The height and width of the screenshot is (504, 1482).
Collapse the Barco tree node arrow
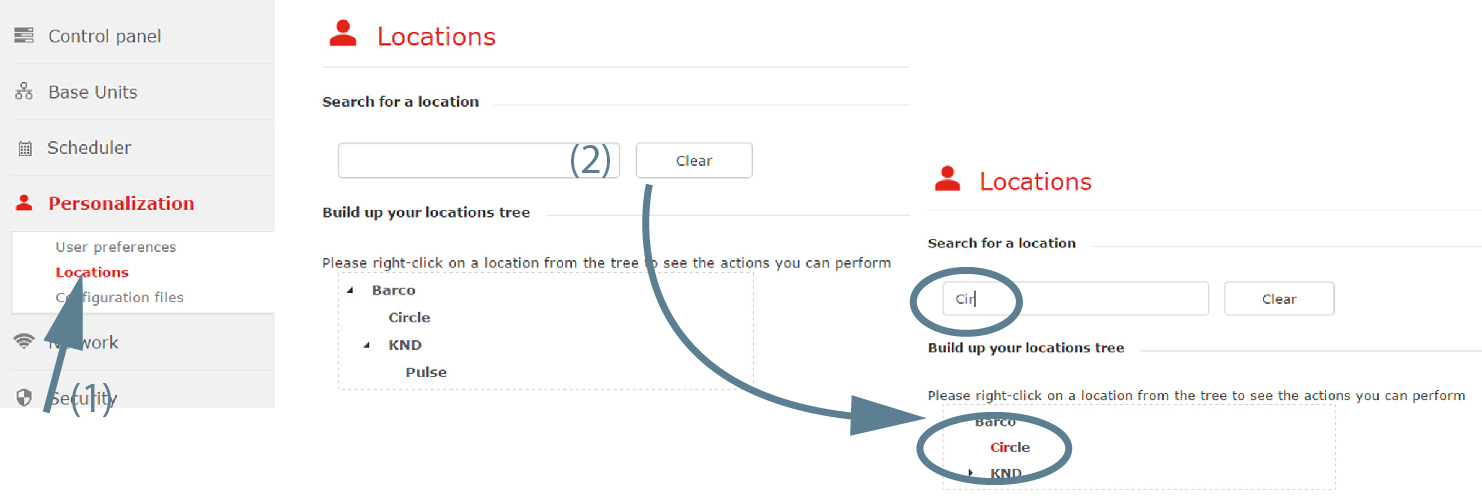pos(350,290)
